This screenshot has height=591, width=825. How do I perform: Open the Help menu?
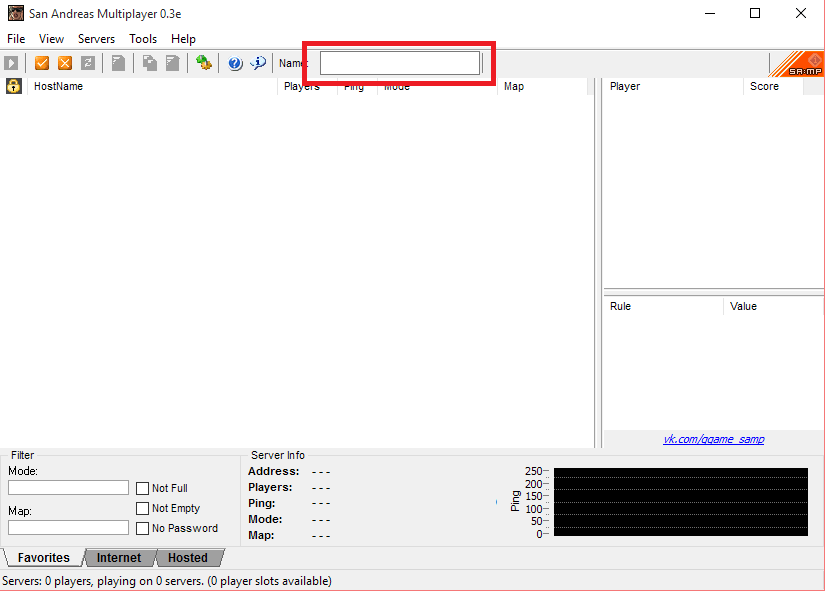tap(183, 39)
